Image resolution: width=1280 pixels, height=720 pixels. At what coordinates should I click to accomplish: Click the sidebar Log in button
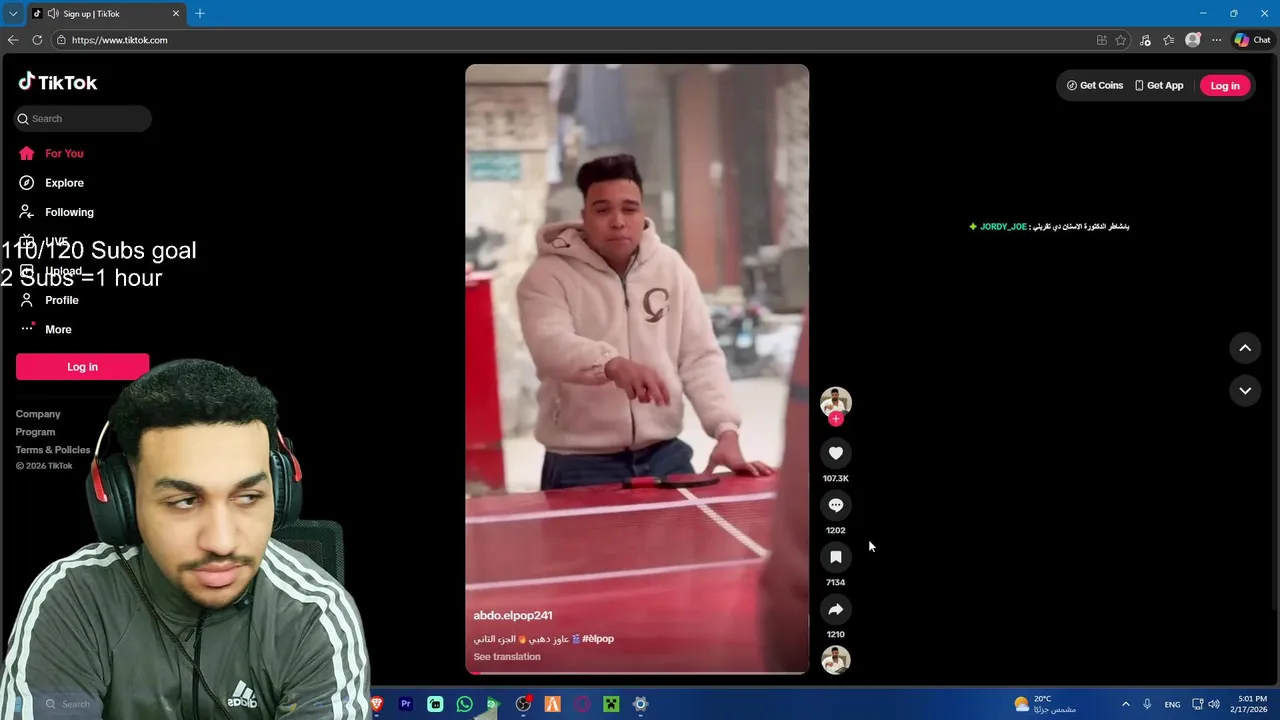82,367
